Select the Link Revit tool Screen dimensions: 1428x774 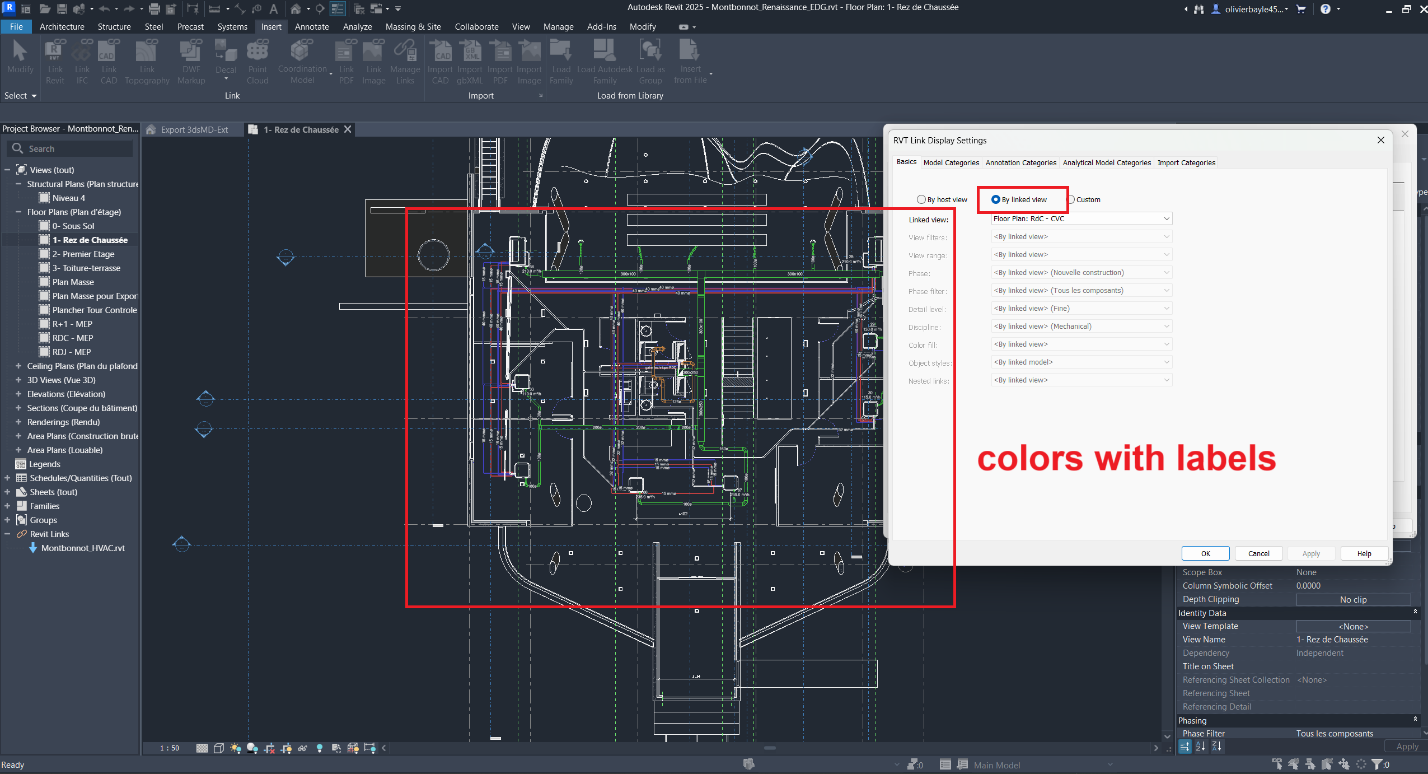[55, 58]
